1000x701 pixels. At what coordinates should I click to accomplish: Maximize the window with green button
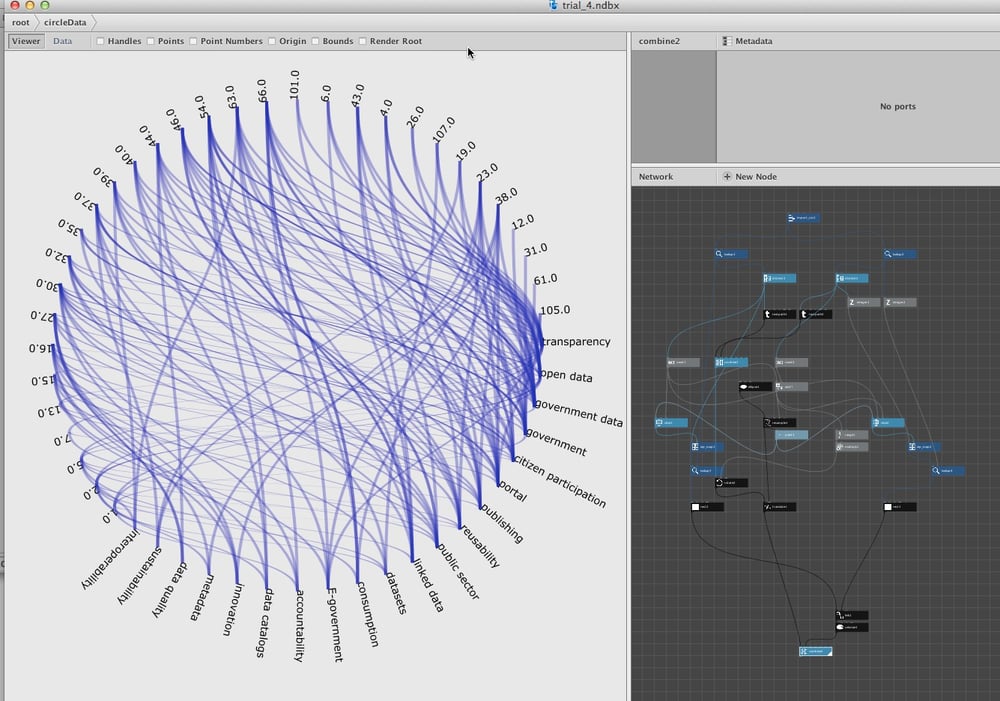45,5
